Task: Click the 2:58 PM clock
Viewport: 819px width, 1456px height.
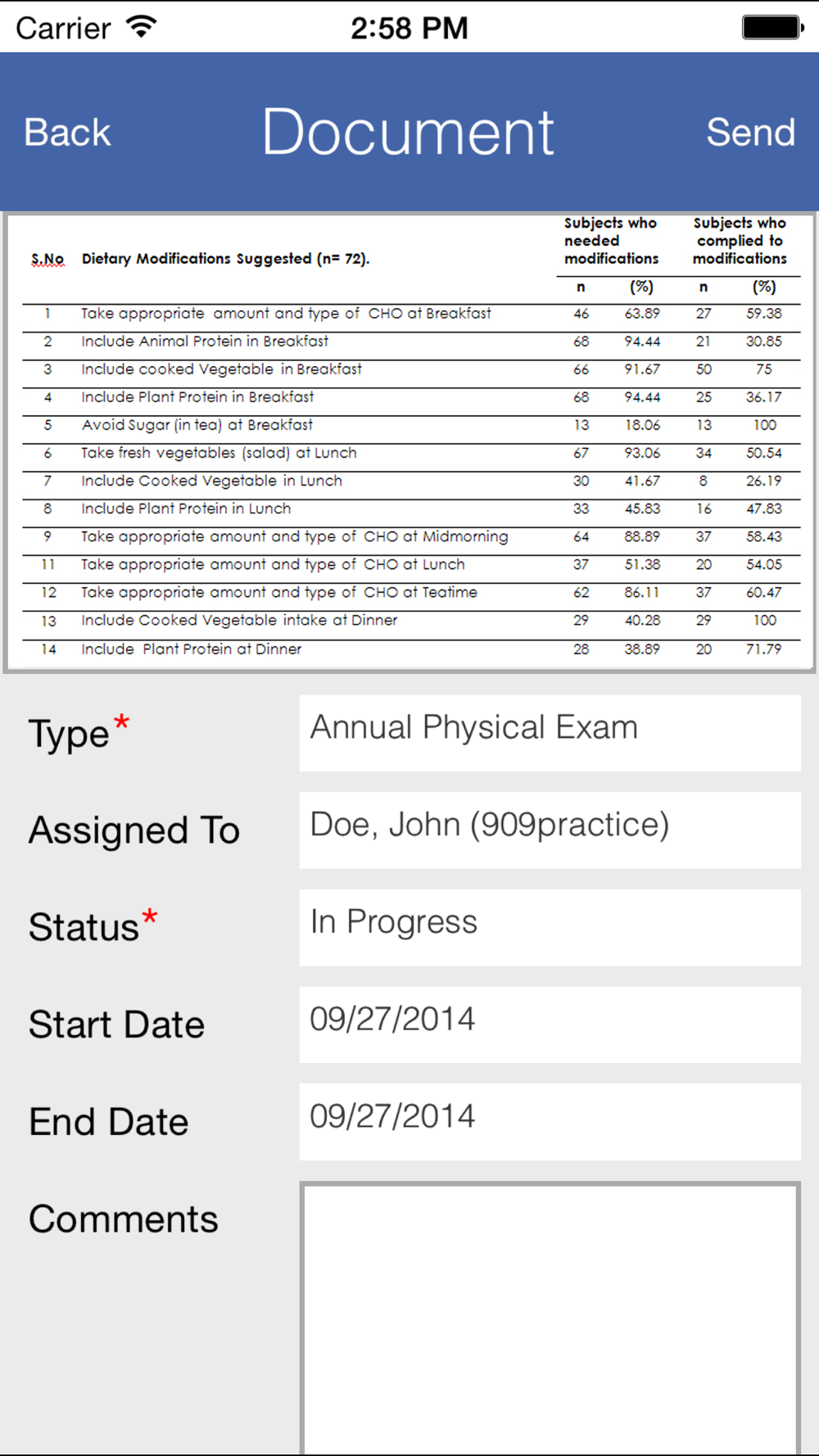Action: tap(409, 29)
